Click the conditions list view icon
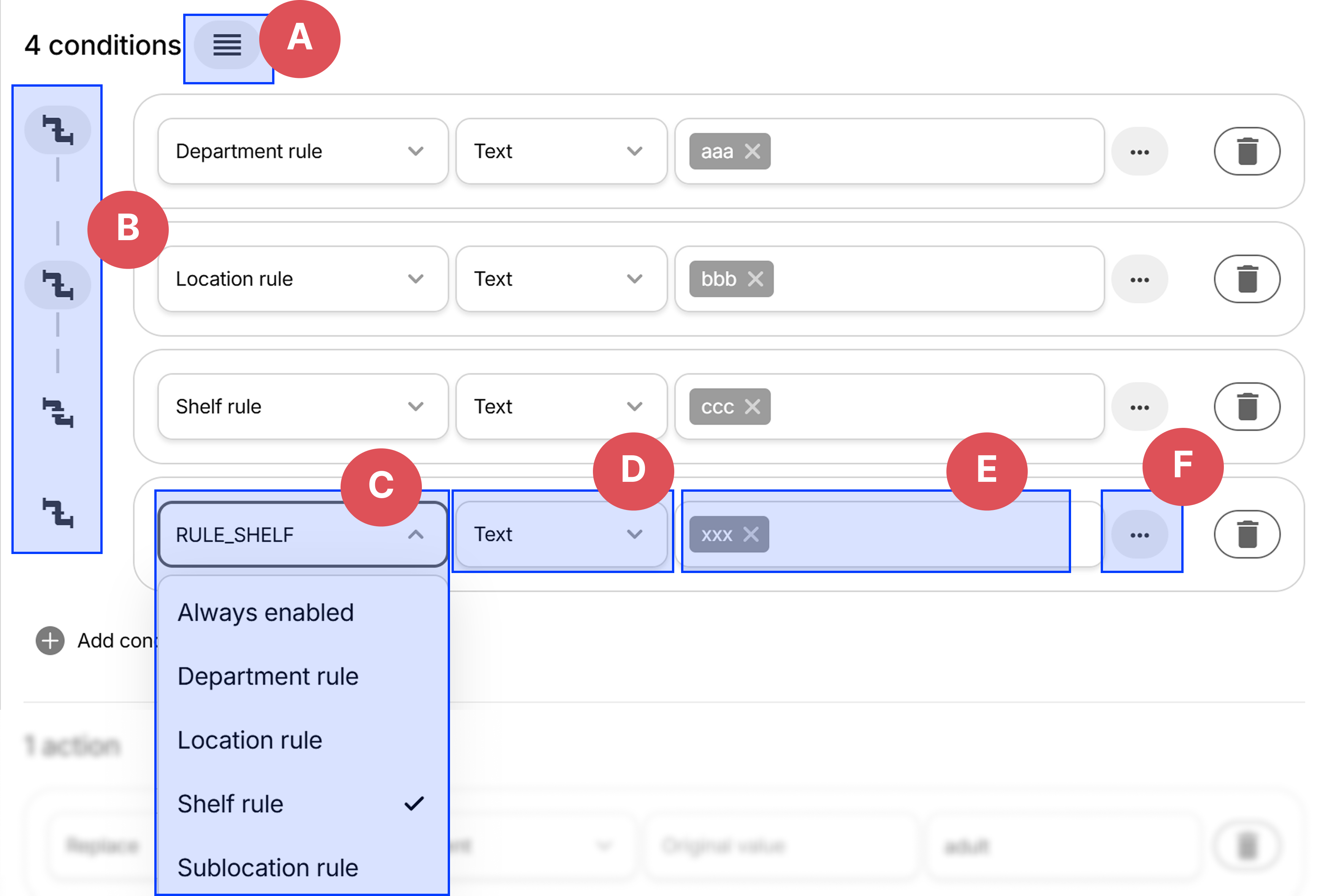This screenshot has width=1328, height=896. pos(227,44)
